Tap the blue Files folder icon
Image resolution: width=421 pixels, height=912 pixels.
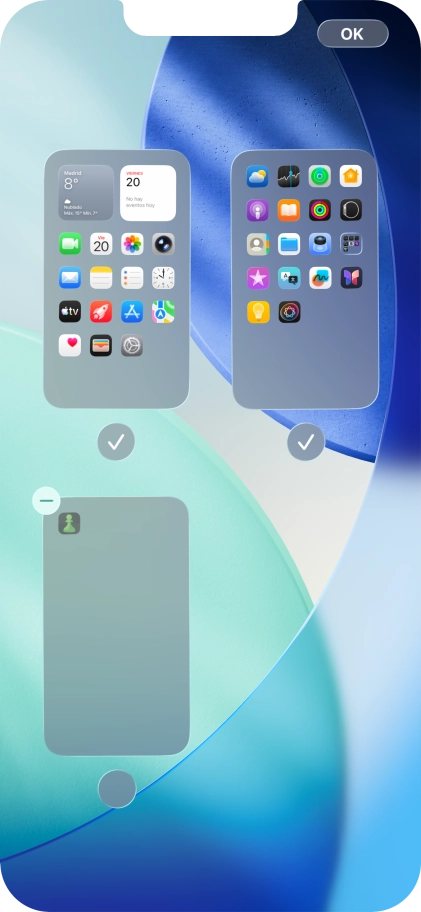click(288, 244)
